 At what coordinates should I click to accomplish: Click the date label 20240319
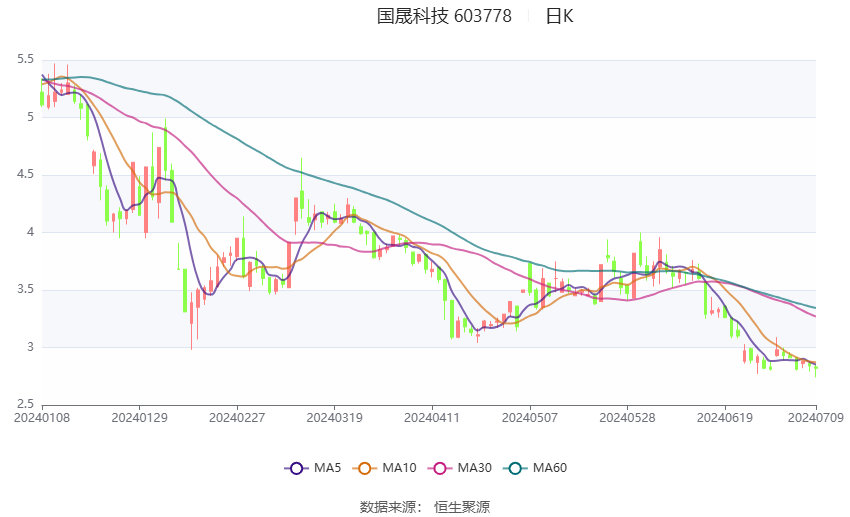334,418
